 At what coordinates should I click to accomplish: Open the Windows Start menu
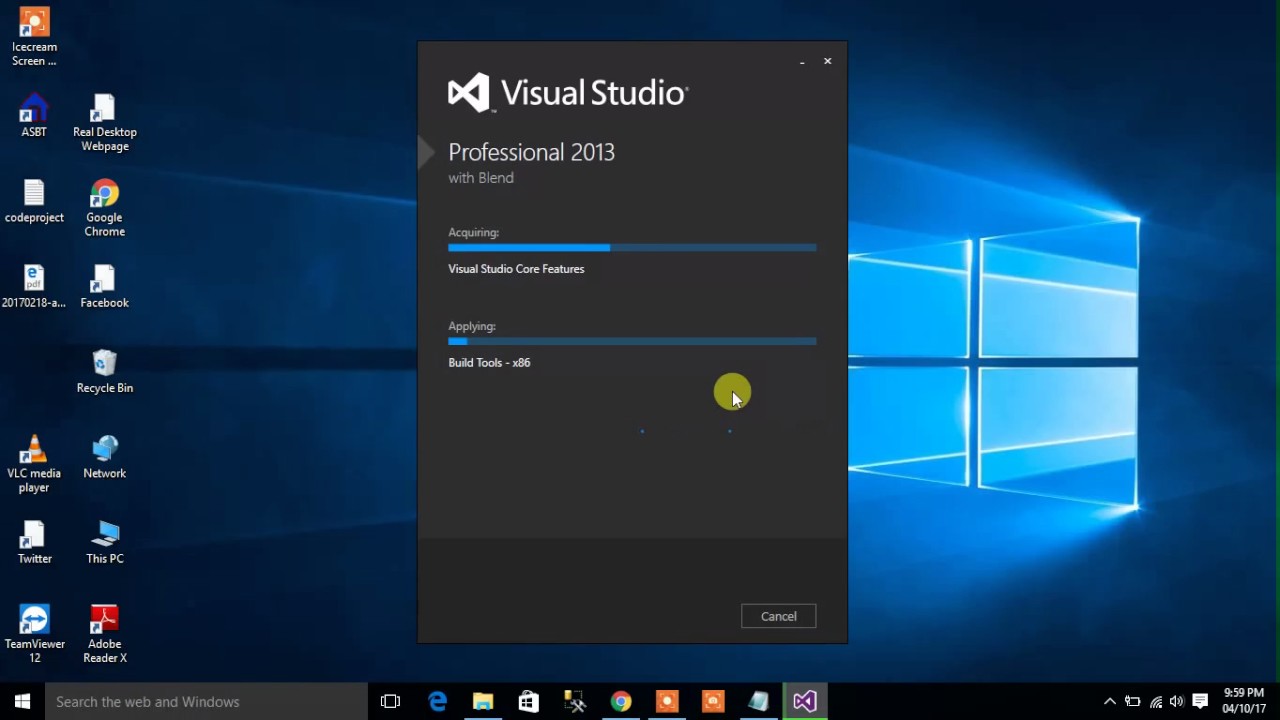[x=22, y=701]
